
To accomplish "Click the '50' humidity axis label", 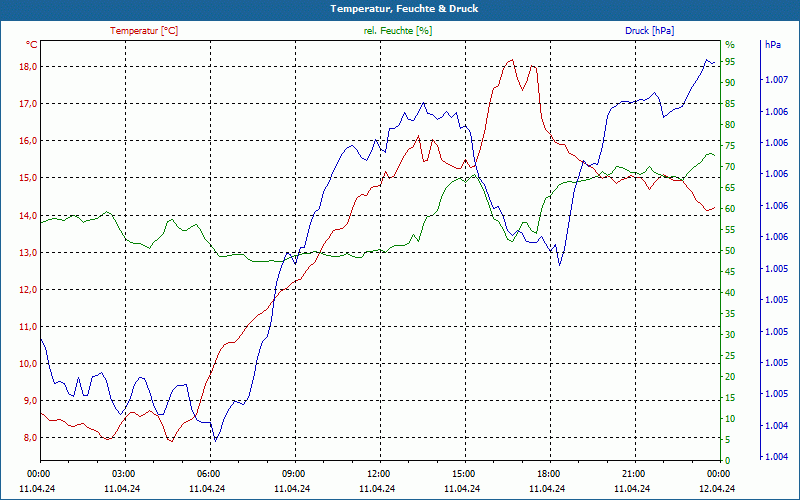I will click(730, 251).
